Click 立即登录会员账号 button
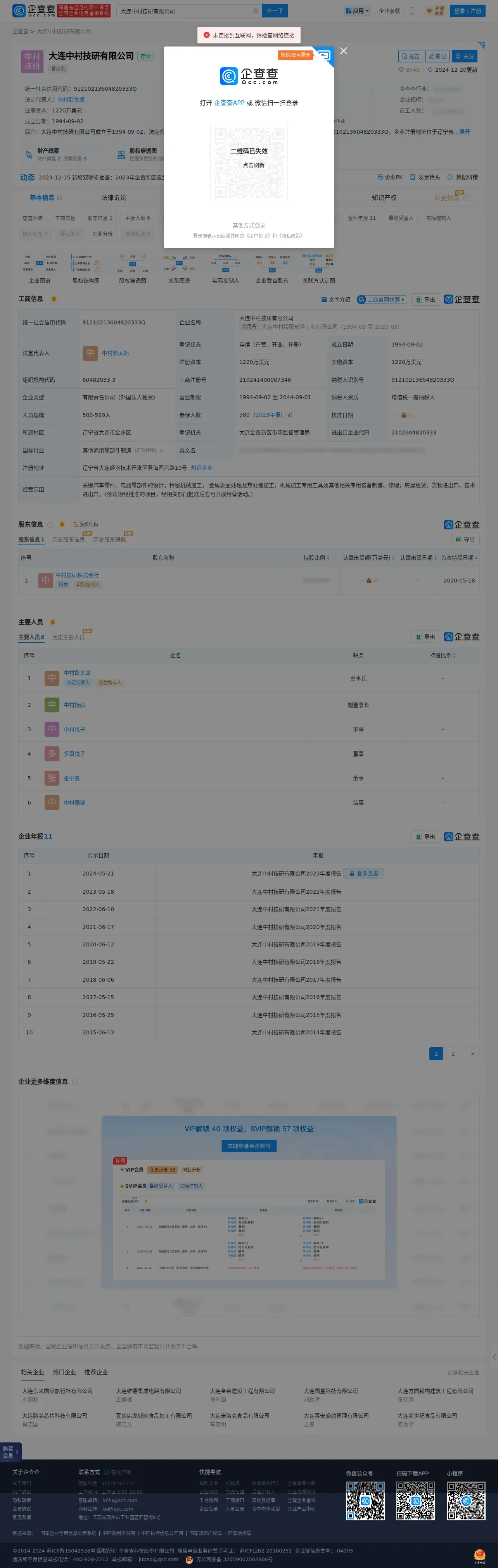 point(249,1146)
